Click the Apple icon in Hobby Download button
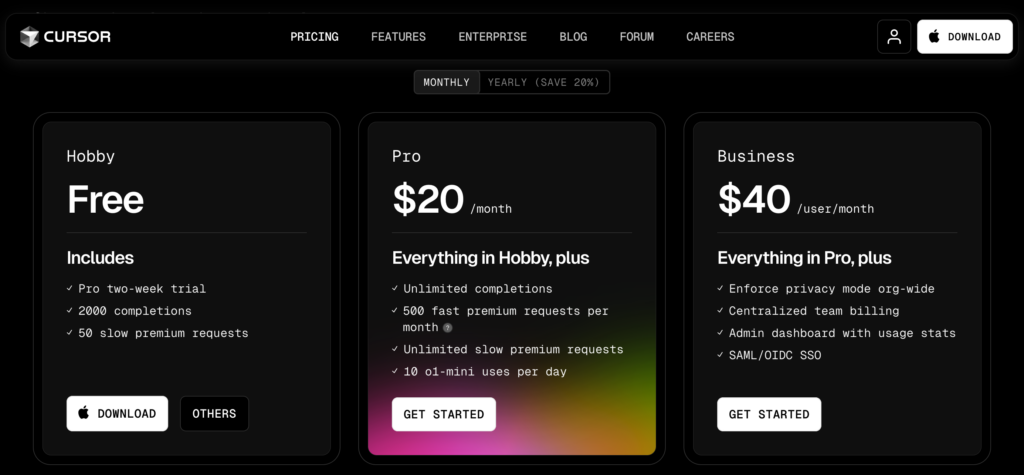Screen dimensions: 1024x475 (84, 413)
